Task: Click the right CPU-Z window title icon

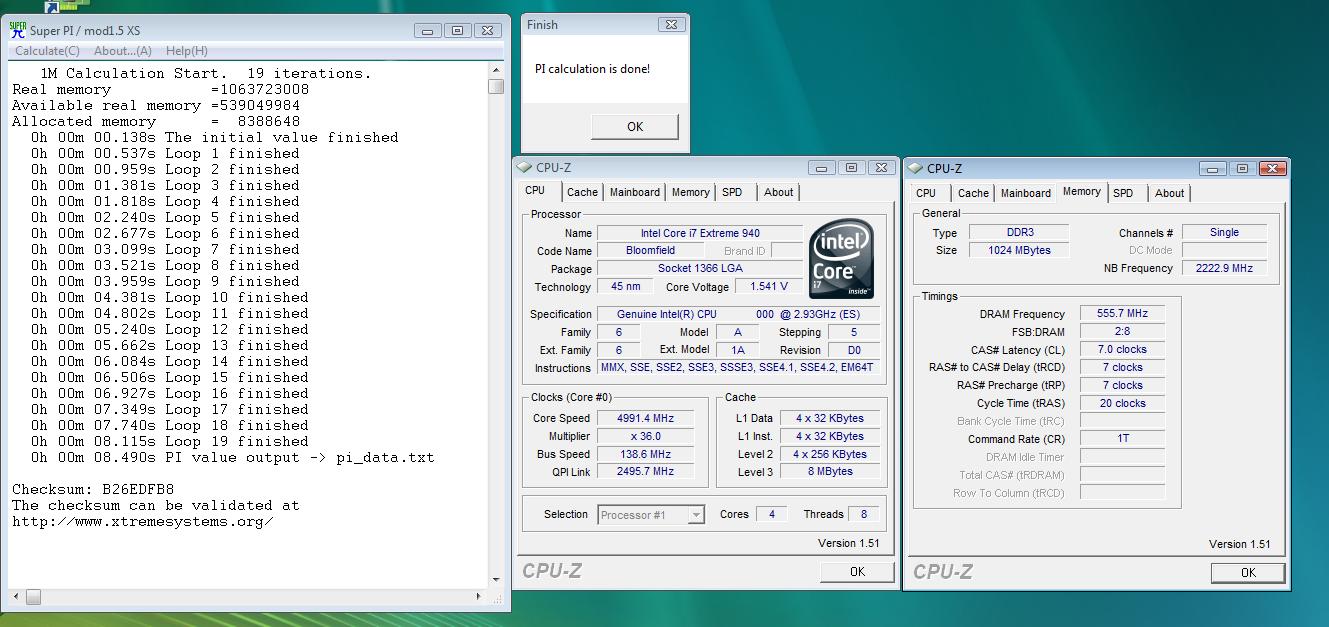Action: (917, 169)
